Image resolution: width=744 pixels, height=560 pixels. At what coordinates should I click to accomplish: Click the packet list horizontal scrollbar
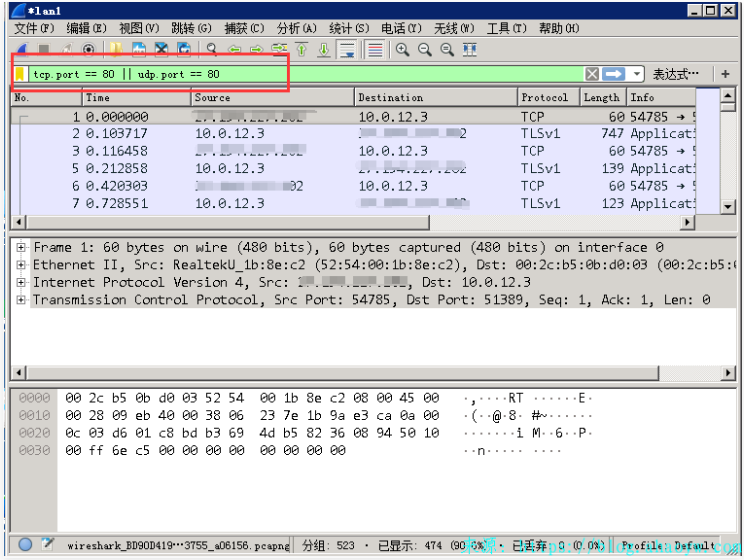coord(350,222)
